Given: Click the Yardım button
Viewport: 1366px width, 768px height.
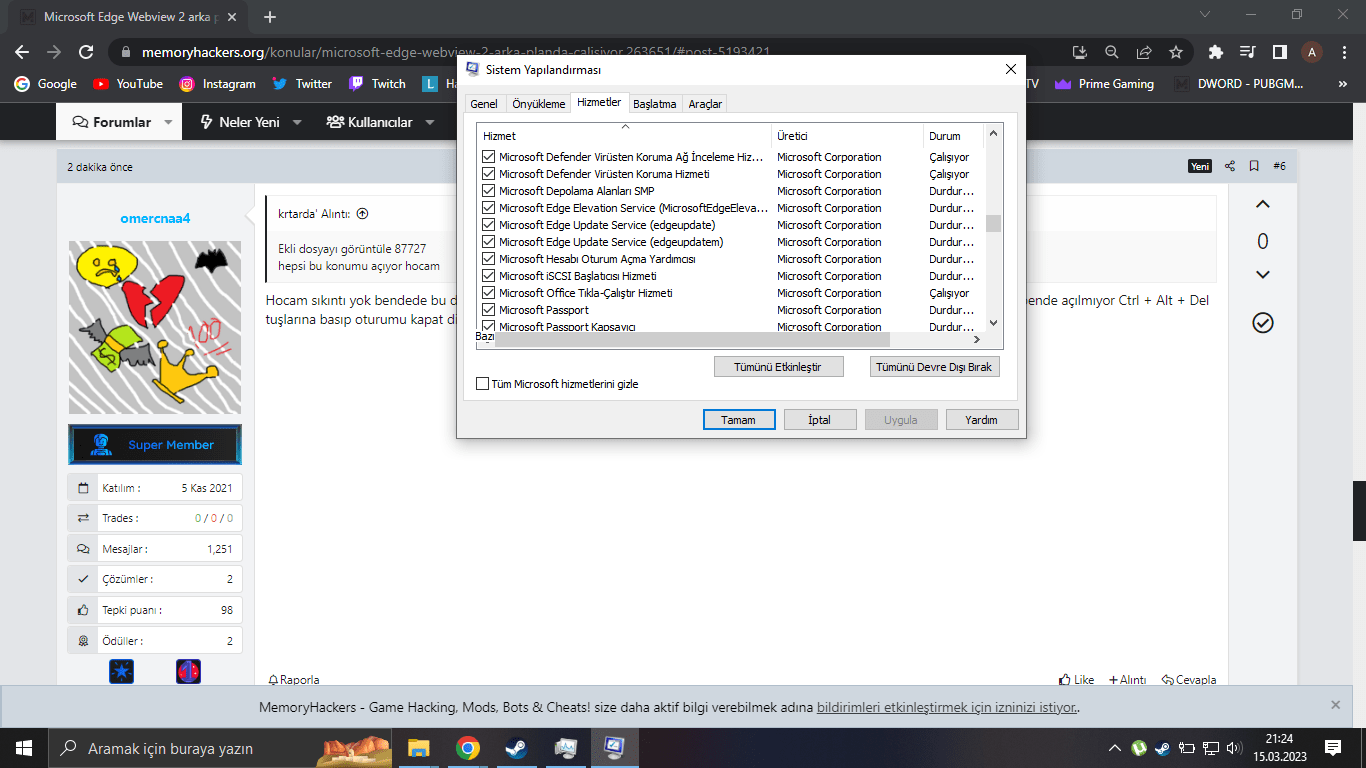Looking at the screenshot, I should (981, 420).
